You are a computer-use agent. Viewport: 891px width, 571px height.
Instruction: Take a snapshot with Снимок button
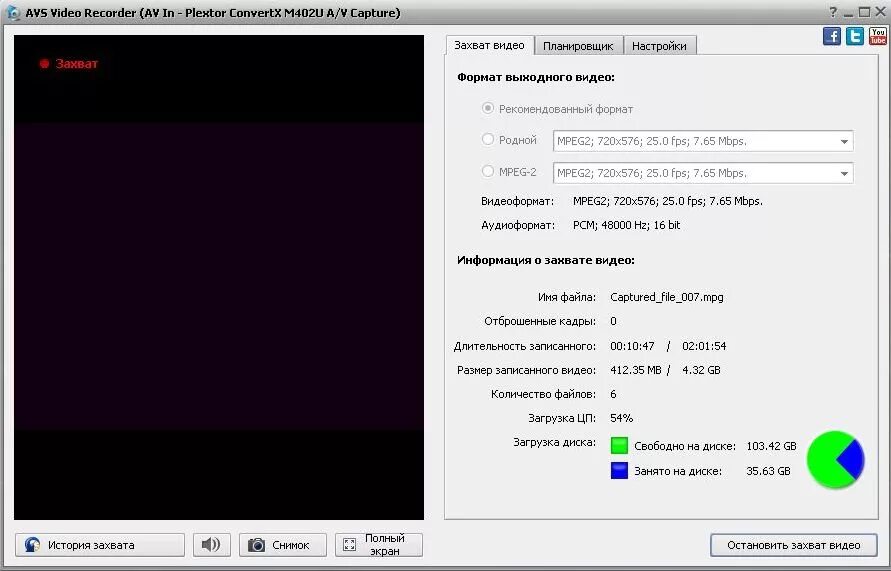282,545
